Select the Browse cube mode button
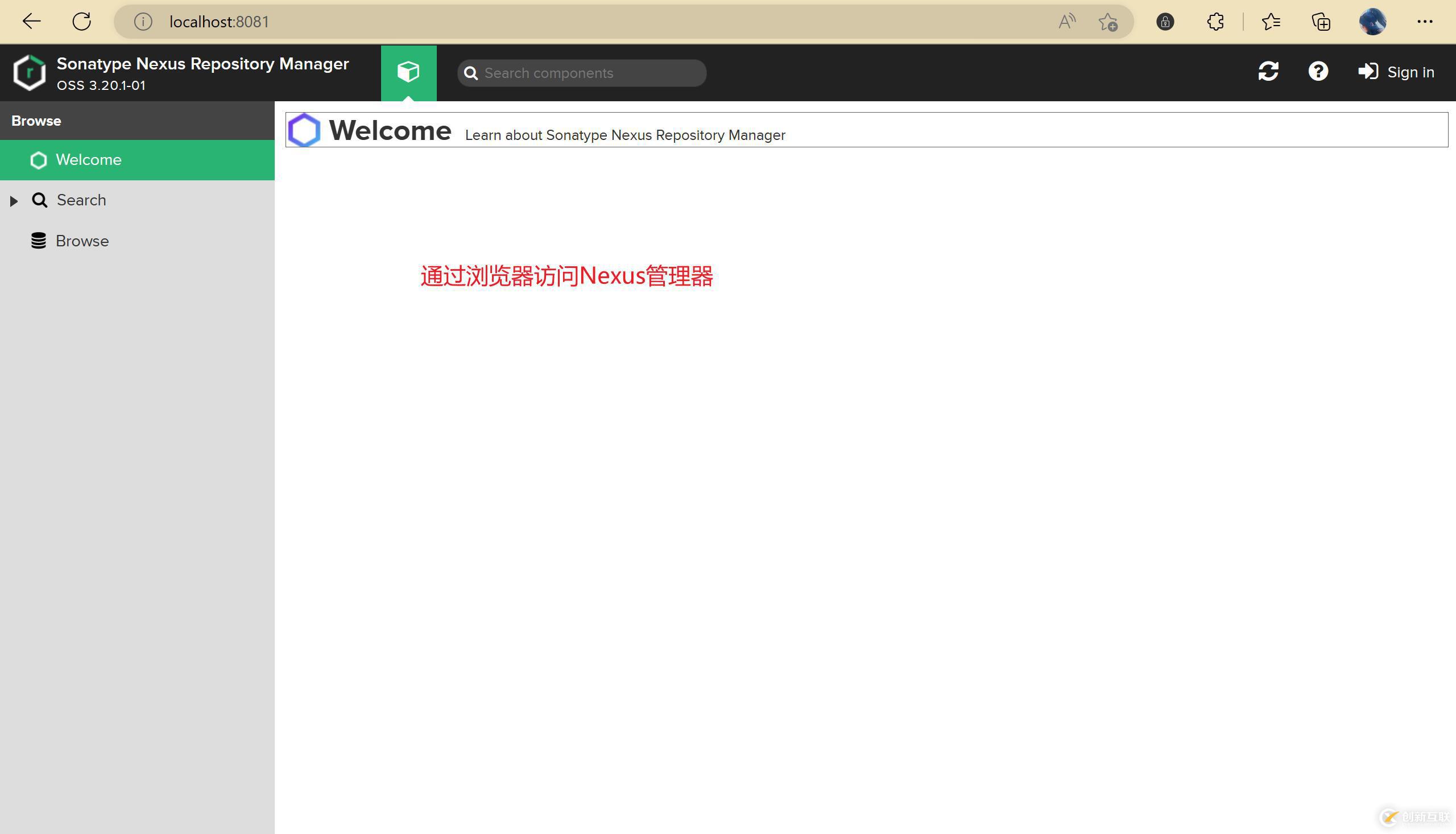1456x834 pixels. click(x=409, y=73)
